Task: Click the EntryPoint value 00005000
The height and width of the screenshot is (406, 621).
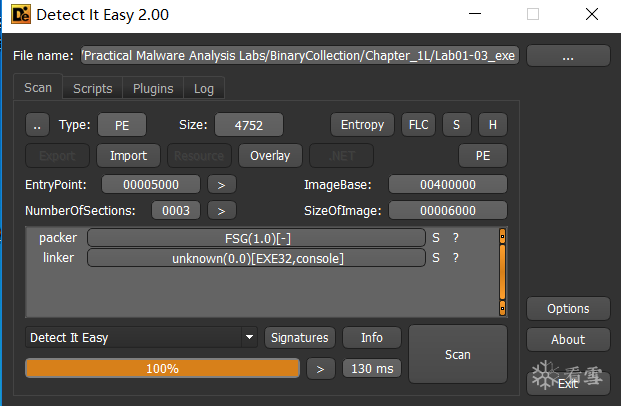Action: [x=151, y=185]
